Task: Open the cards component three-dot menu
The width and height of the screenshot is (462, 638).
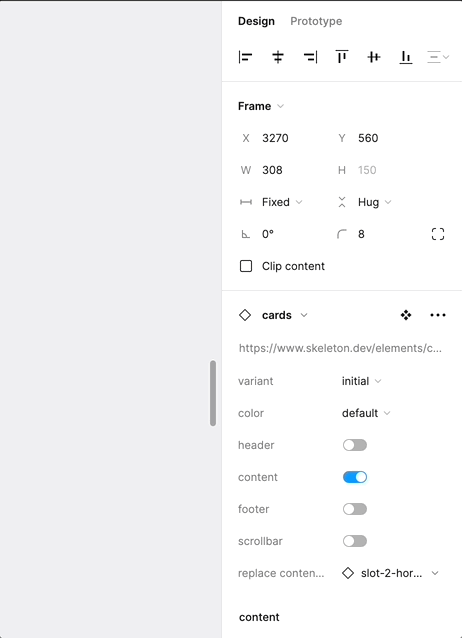Action: (x=438, y=315)
